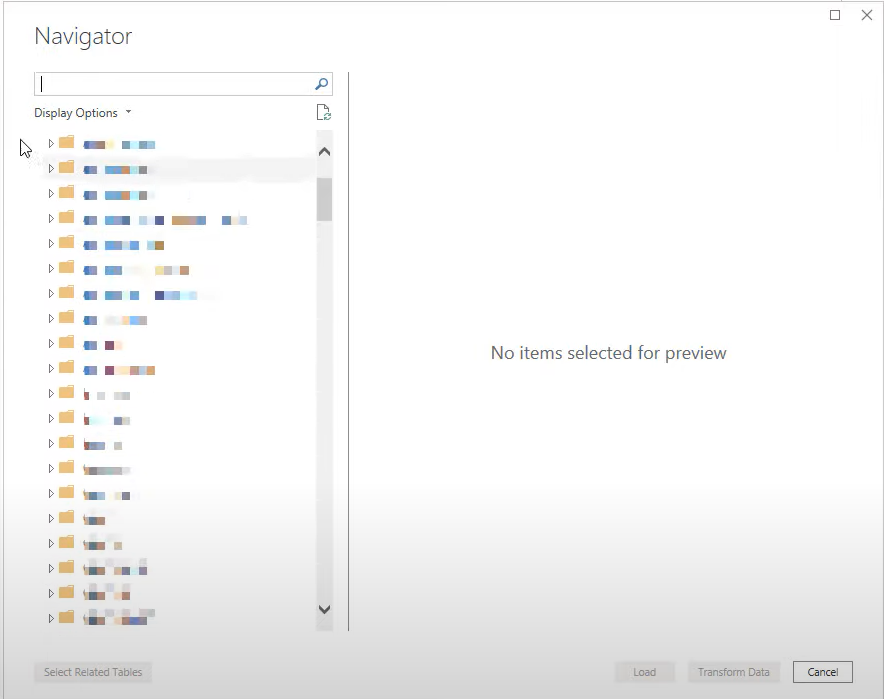This screenshot has height=699, width=884.
Task: Expand the second folder from the top
Action: coord(51,169)
